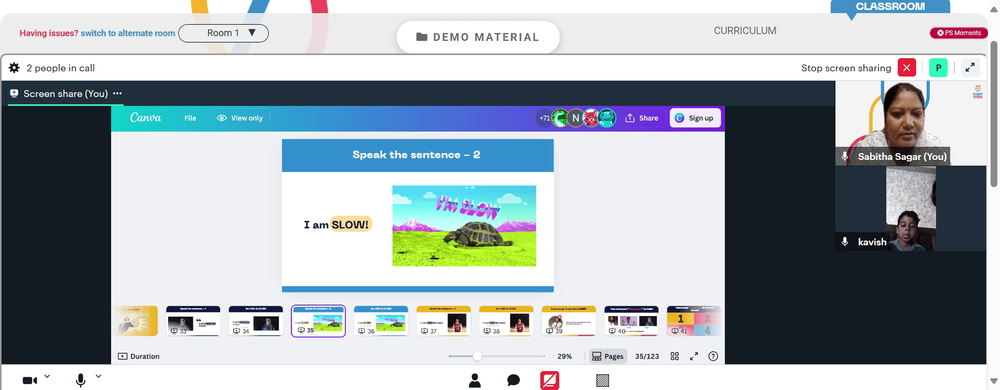The image size is (1000, 390).
Task: Click the 35/123 page counter
Action: tap(647, 356)
